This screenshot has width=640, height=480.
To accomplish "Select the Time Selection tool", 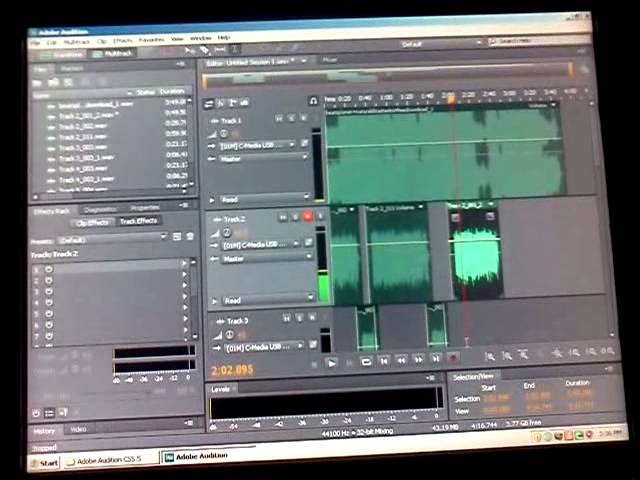I will (236, 49).
